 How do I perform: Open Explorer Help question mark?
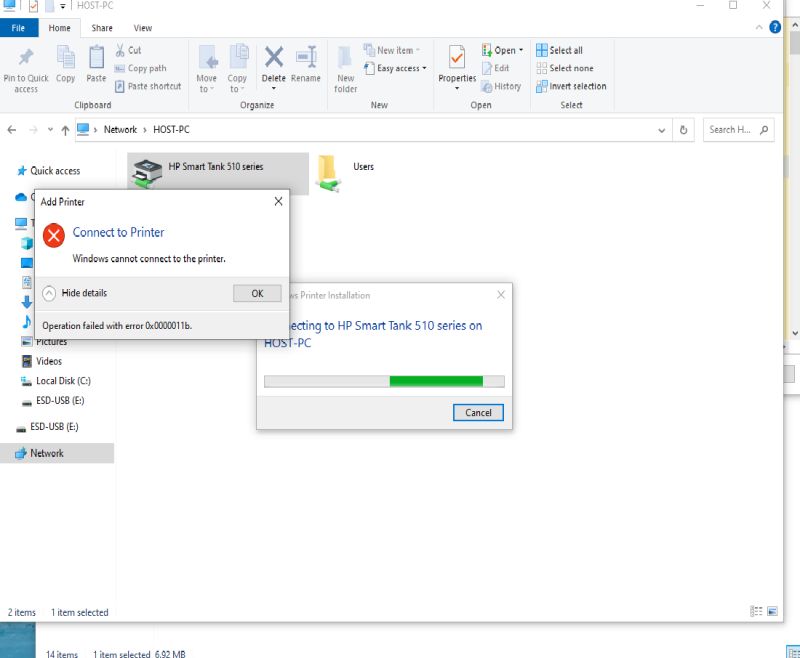(x=774, y=27)
